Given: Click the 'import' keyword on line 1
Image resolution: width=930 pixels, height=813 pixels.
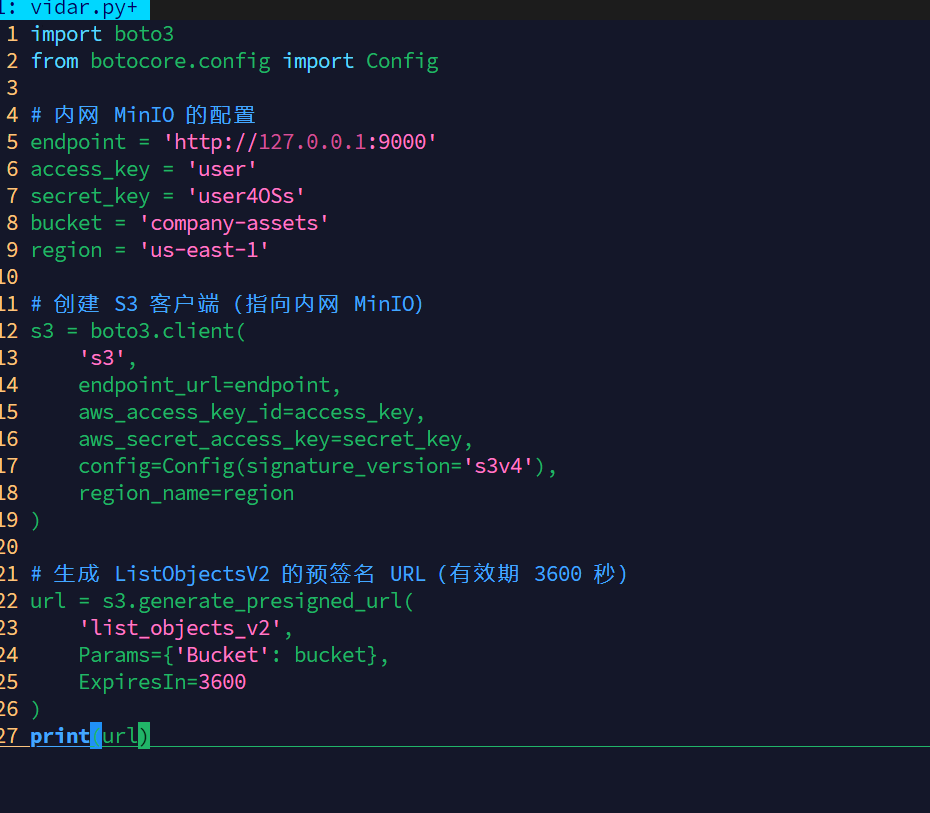Looking at the screenshot, I should 66,34.
